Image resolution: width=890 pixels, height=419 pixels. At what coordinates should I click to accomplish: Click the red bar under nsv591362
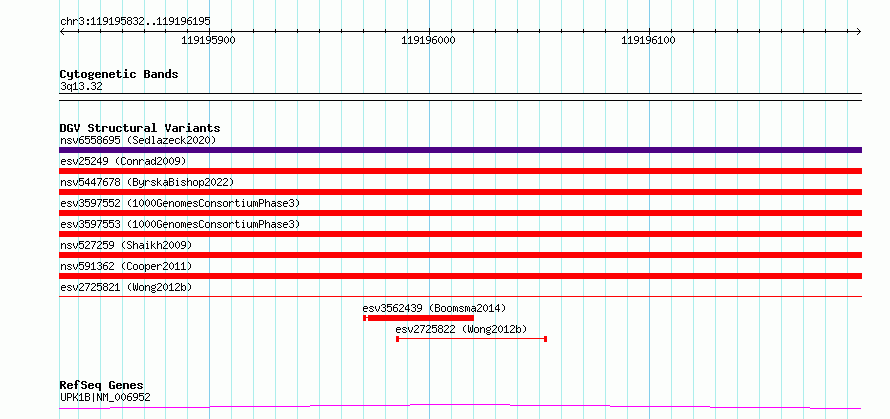coord(460,276)
